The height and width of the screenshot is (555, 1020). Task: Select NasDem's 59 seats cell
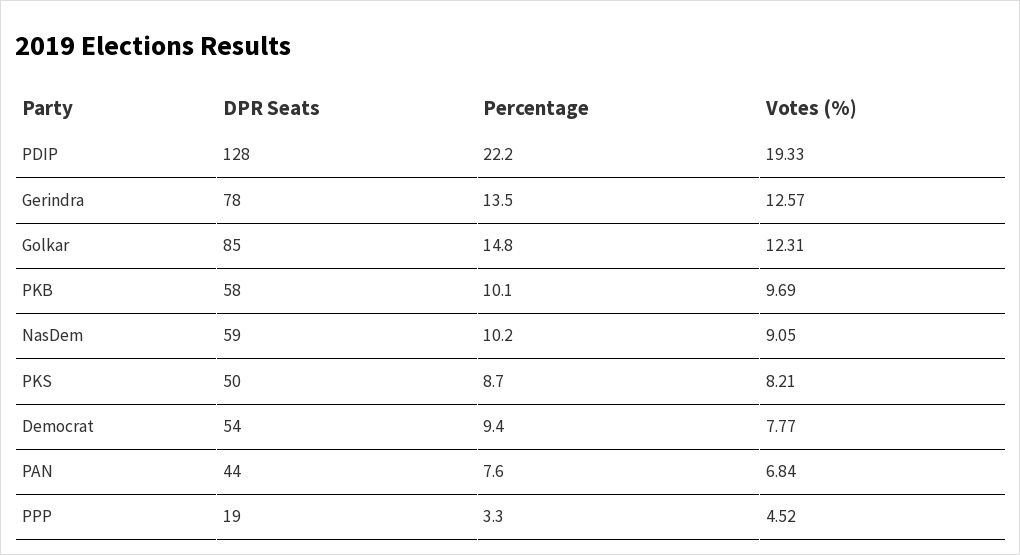tap(232, 335)
